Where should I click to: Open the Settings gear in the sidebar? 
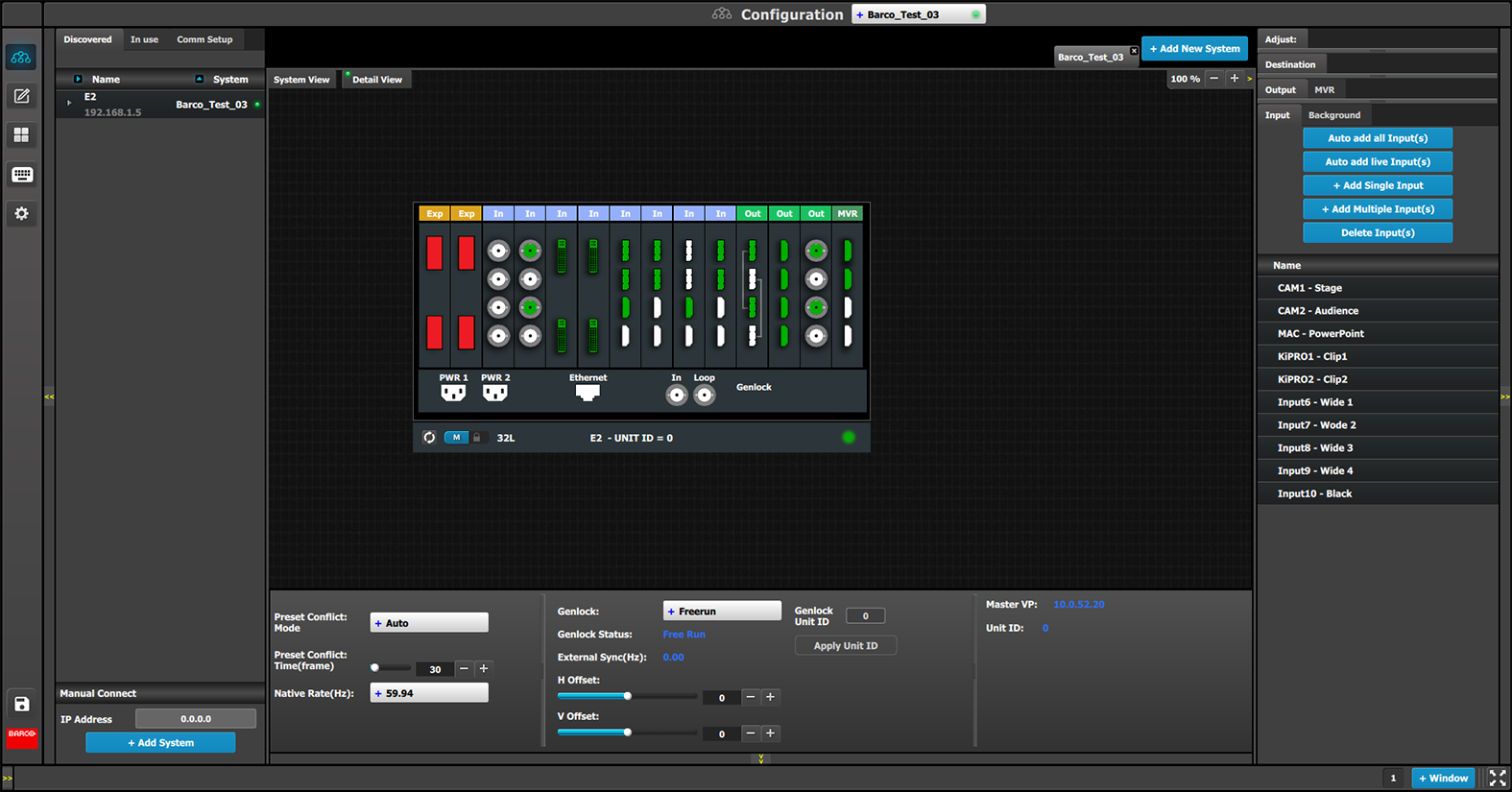tap(21, 214)
